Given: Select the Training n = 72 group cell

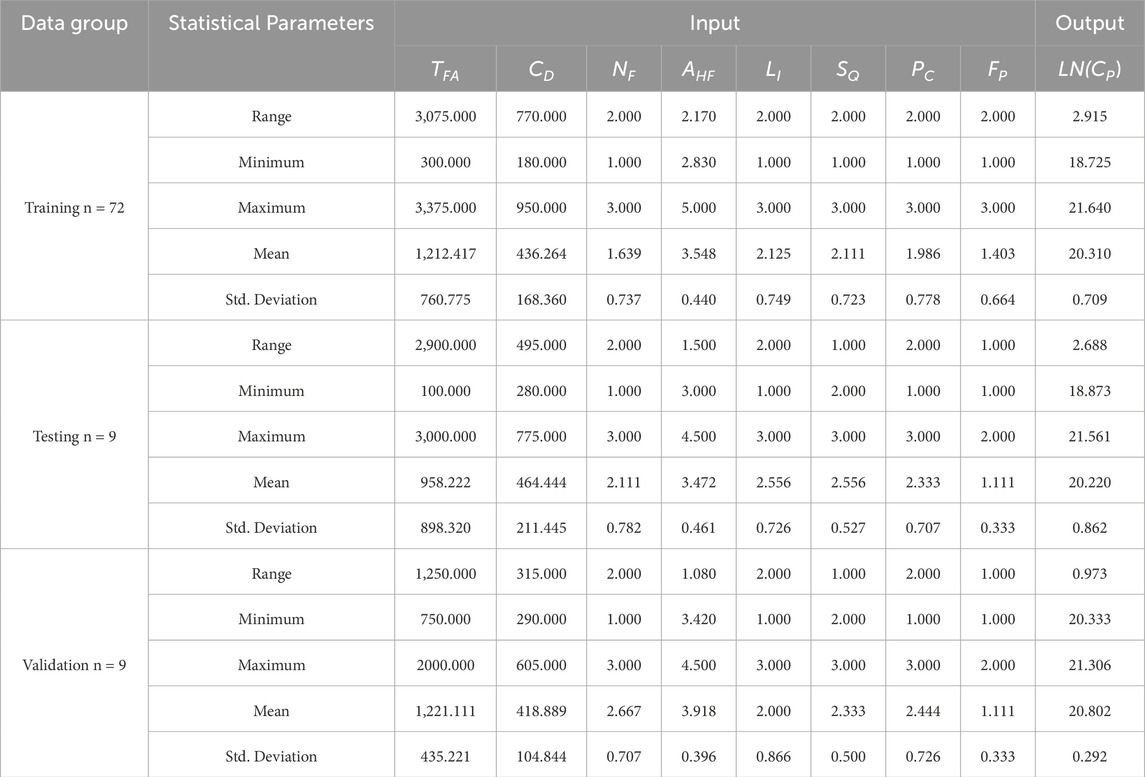Looking at the screenshot, I should point(74,207).
